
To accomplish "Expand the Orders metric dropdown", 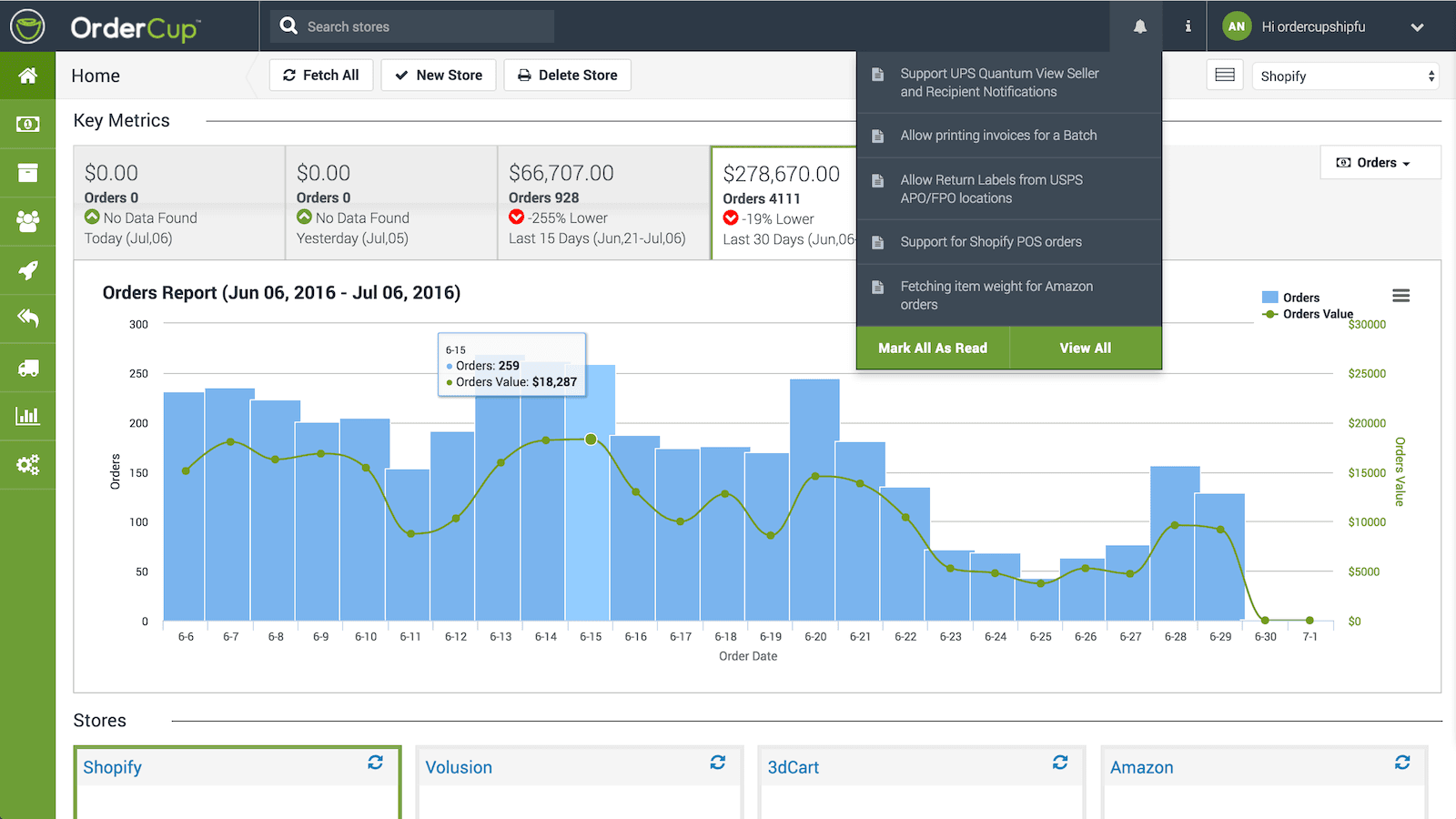I will coord(1373,163).
